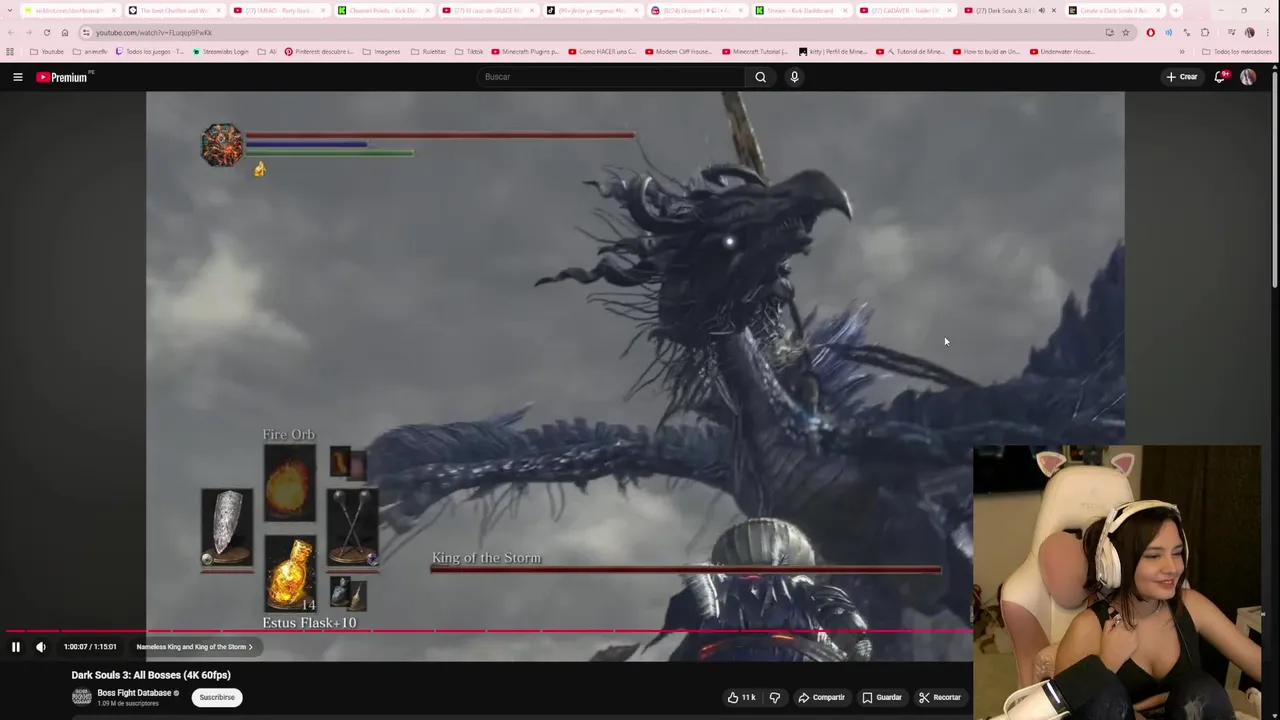
Task: Click the Compartir share button
Action: pos(821,697)
